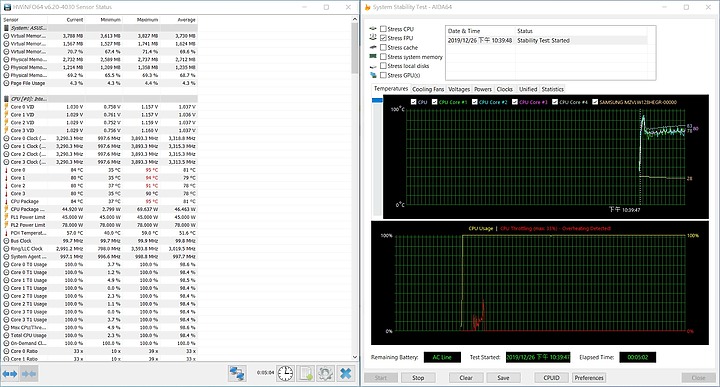Image resolution: width=720 pixels, height=387 pixels.
Task: Click the Stress cache icon
Action: click(x=373, y=47)
